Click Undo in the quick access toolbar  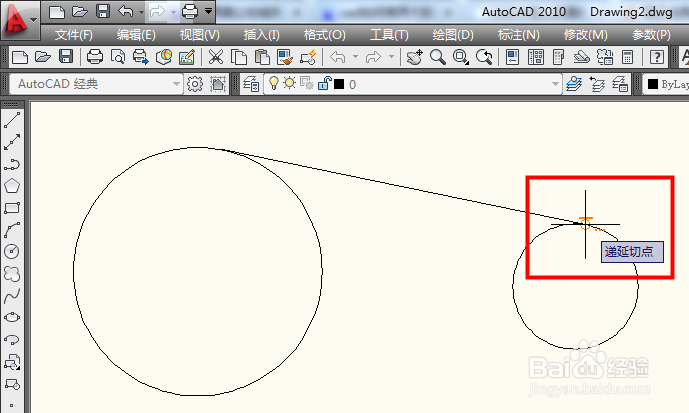(126, 11)
